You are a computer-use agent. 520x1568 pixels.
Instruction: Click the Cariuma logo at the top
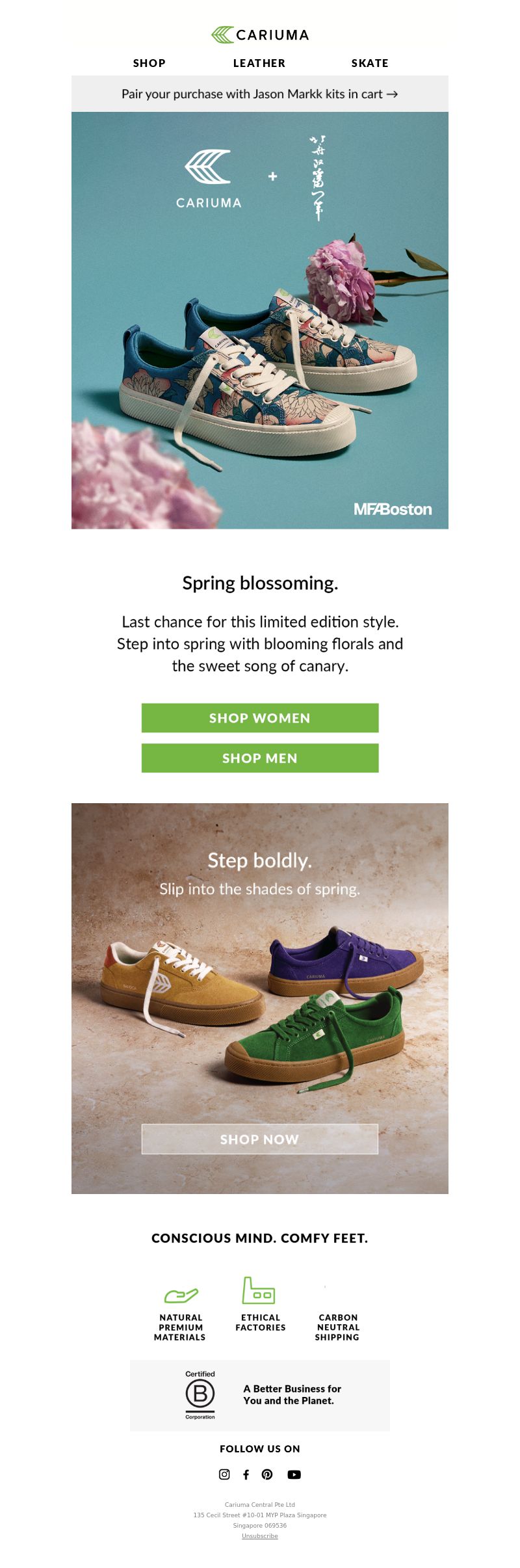tap(260, 35)
